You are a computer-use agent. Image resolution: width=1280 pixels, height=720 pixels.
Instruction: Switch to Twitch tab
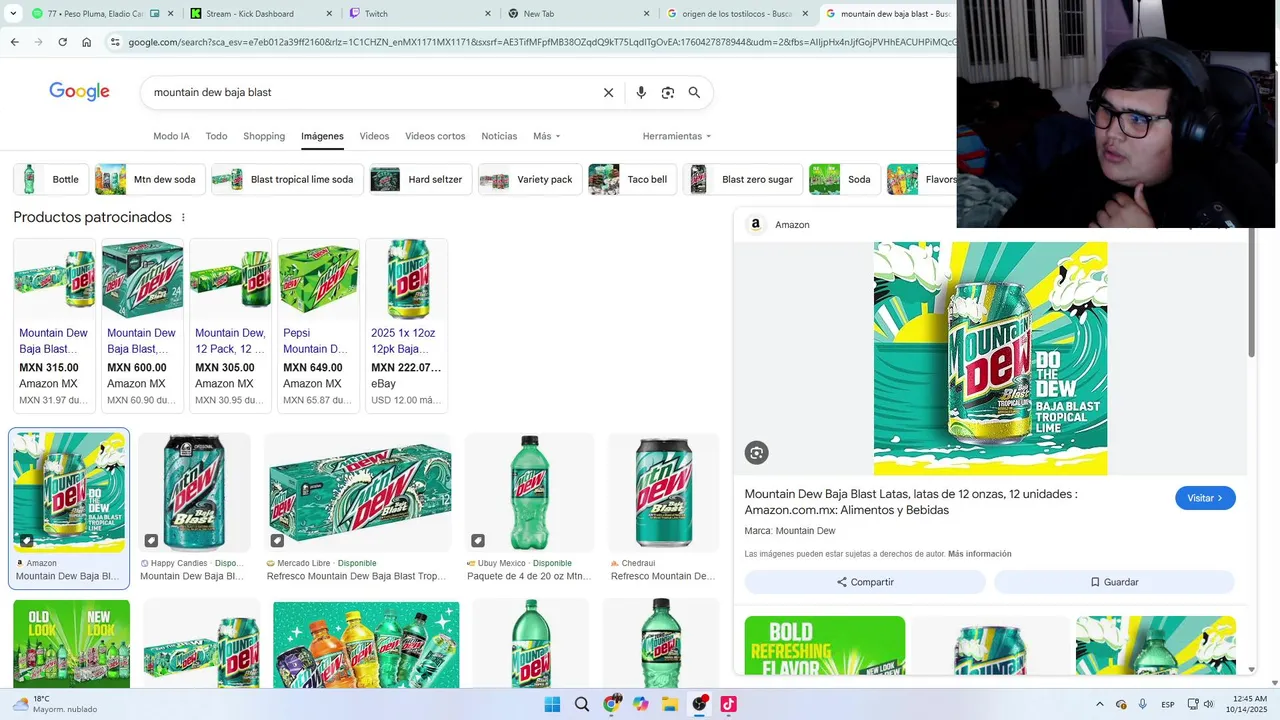[x=420, y=14]
